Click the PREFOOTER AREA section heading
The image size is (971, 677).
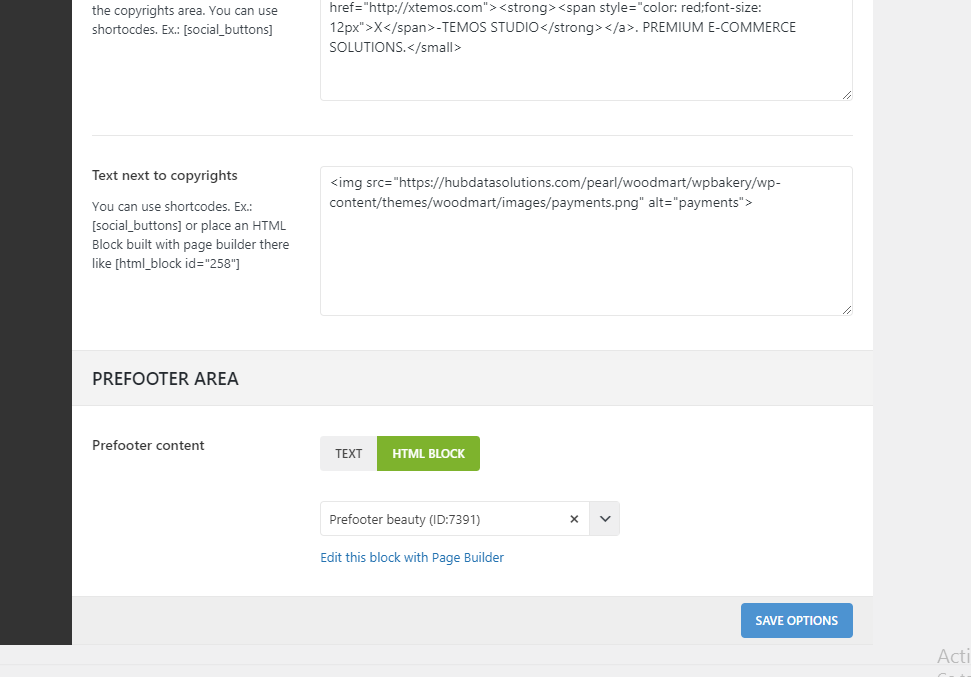pos(165,378)
